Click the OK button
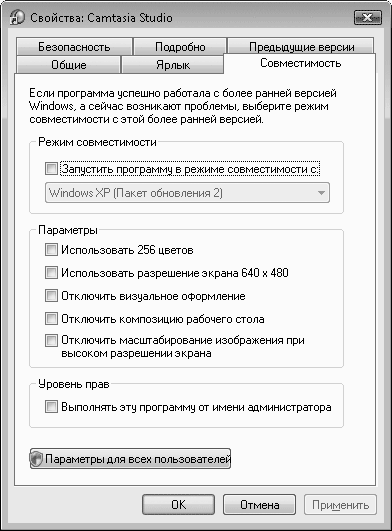This screenshot has width=392, height=531. (x=178, y=505)
